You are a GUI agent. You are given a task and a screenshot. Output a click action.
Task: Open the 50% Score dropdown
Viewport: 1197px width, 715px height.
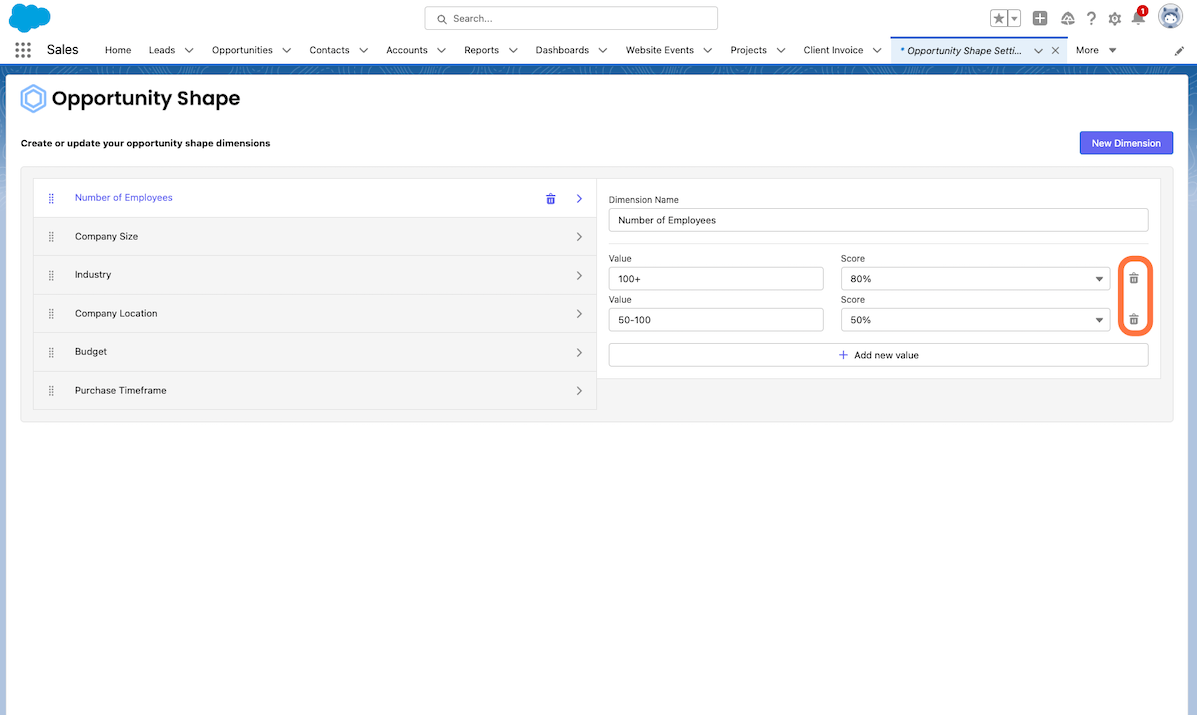(x=975, y=320)
